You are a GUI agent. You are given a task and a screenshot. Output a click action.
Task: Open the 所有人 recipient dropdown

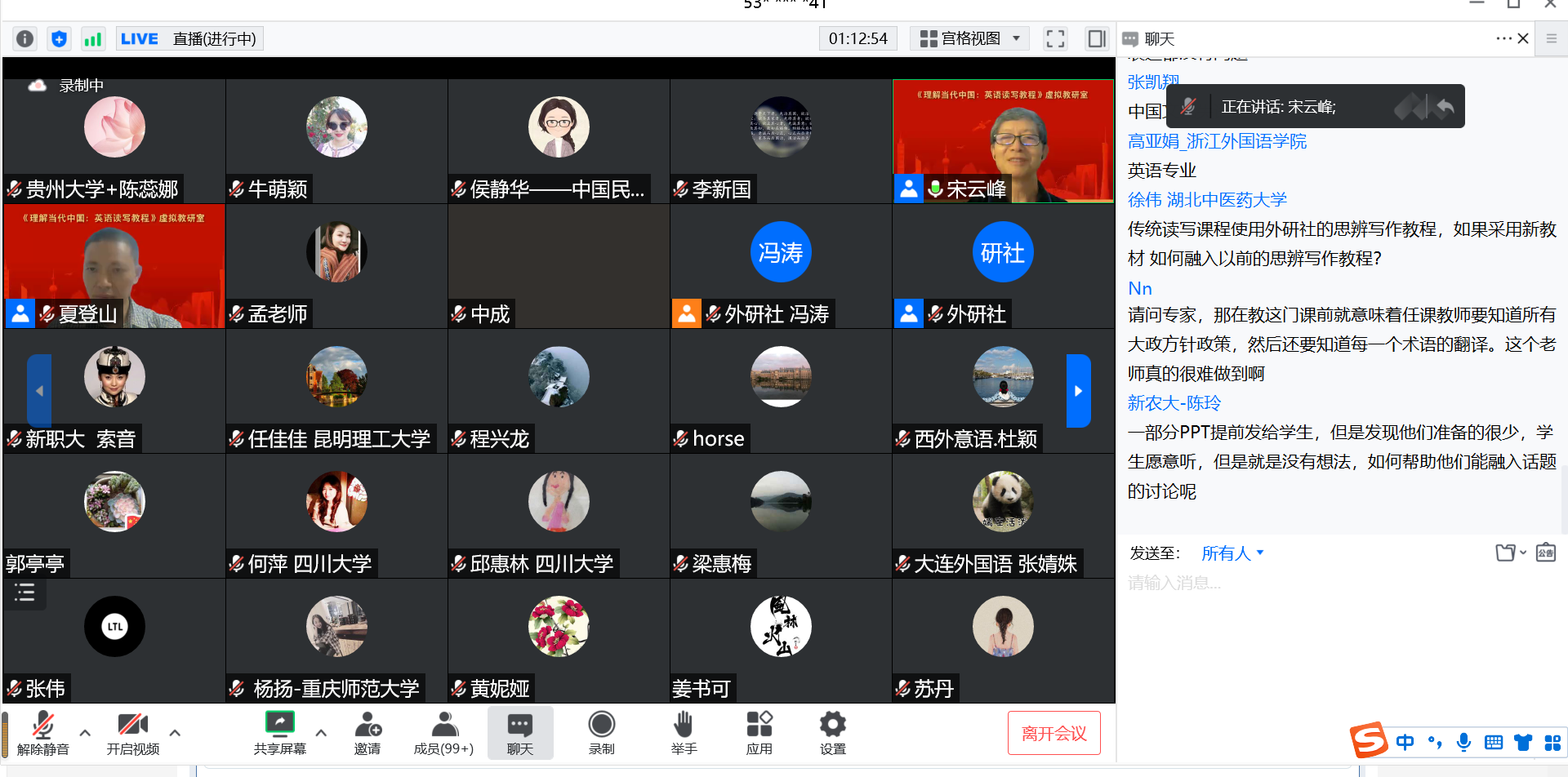pyautogui.click(x=1232, y=553)
